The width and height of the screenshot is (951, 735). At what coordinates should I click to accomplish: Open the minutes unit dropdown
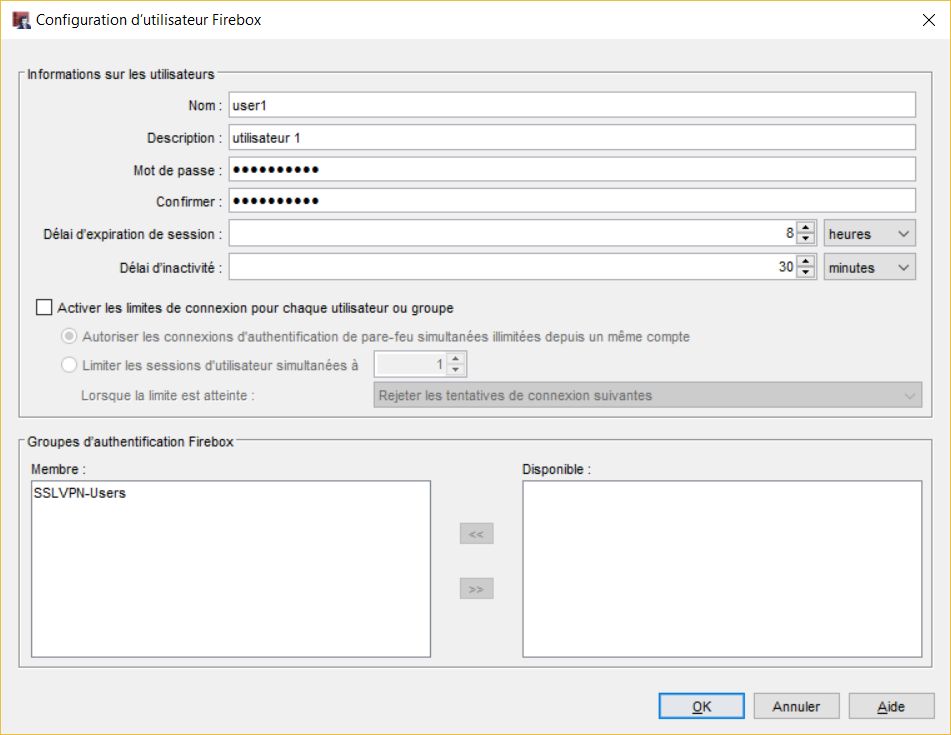coord(869,267)
